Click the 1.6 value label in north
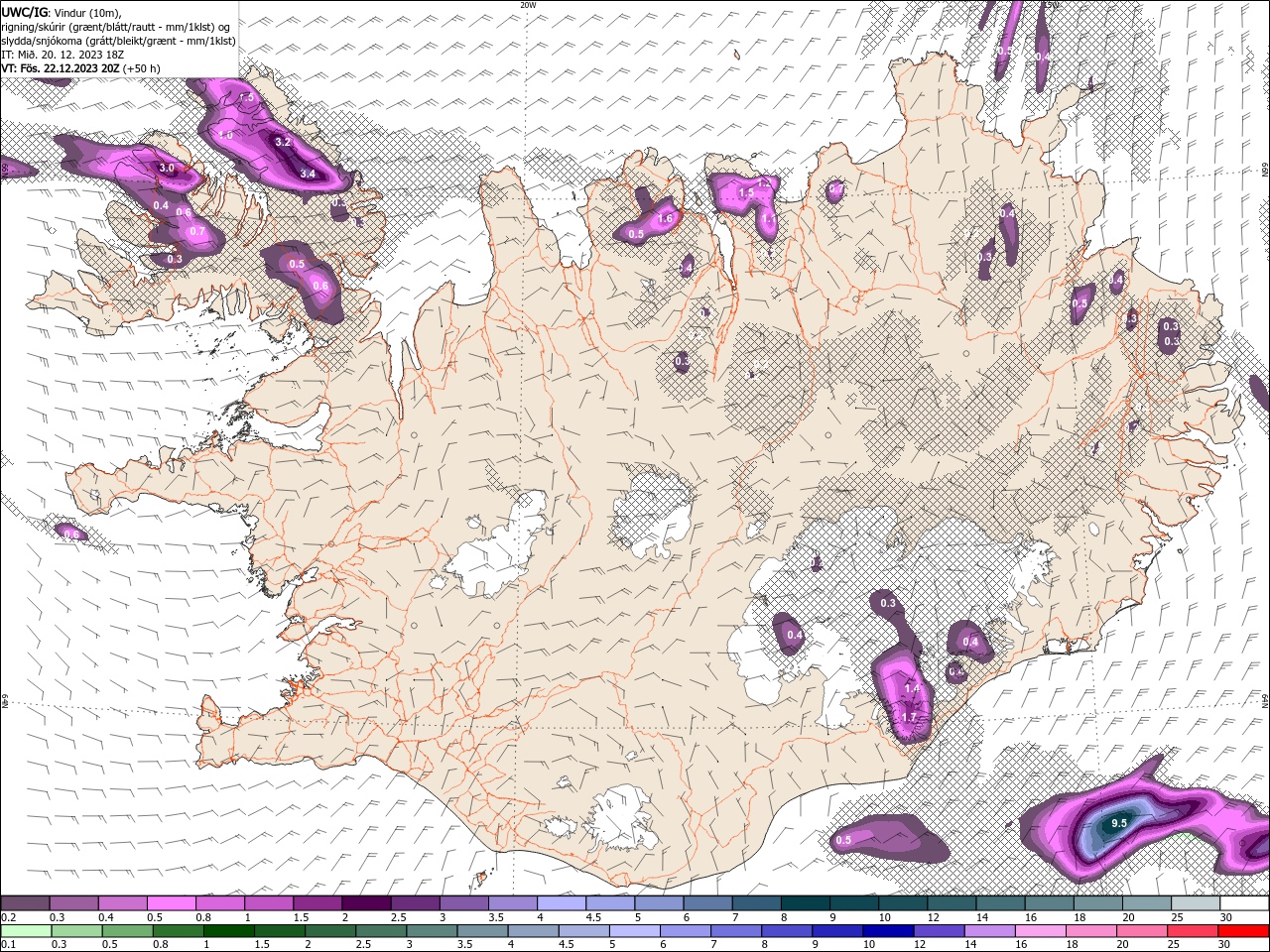Viewport: 1270px width, 952px height. (665, 218)
